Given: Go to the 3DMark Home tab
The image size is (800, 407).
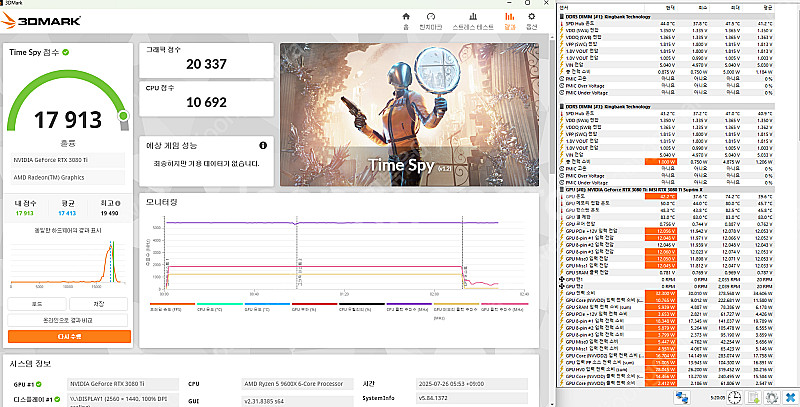Looking at the screenshot, I should pos(406,21).
